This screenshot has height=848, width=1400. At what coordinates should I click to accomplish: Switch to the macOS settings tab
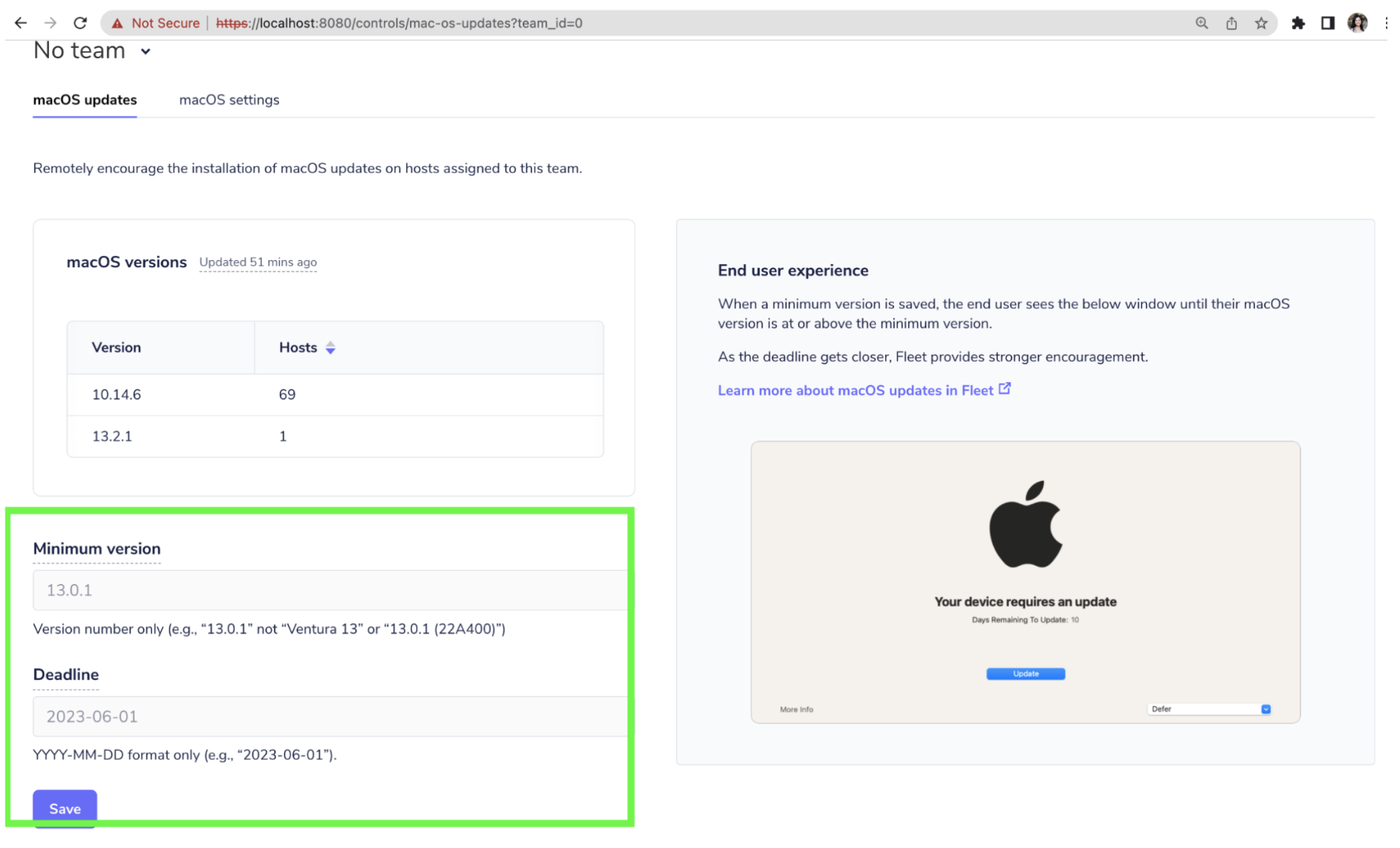229,100
